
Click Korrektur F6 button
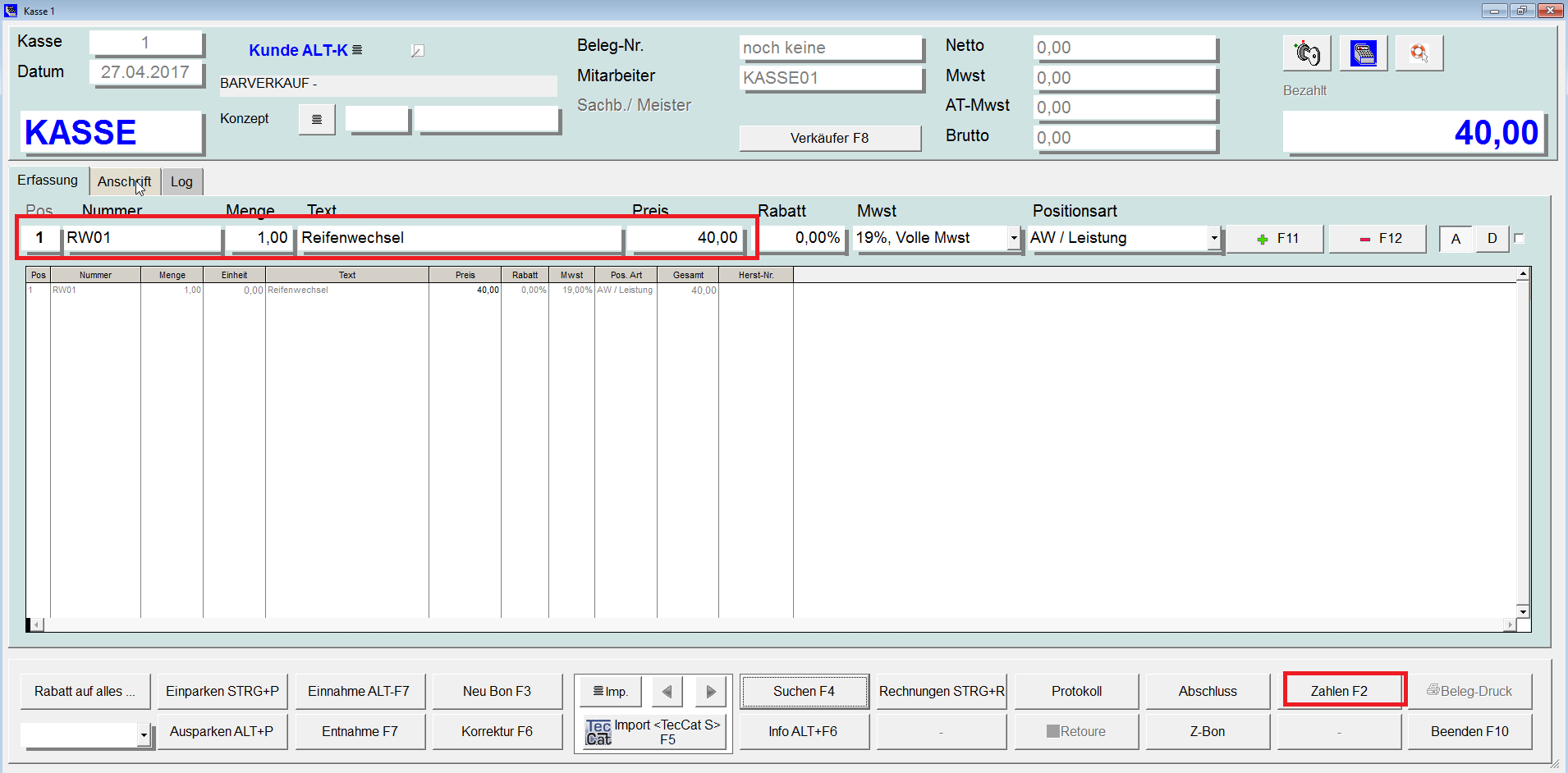pyautogui.click(x=497, y=731)
